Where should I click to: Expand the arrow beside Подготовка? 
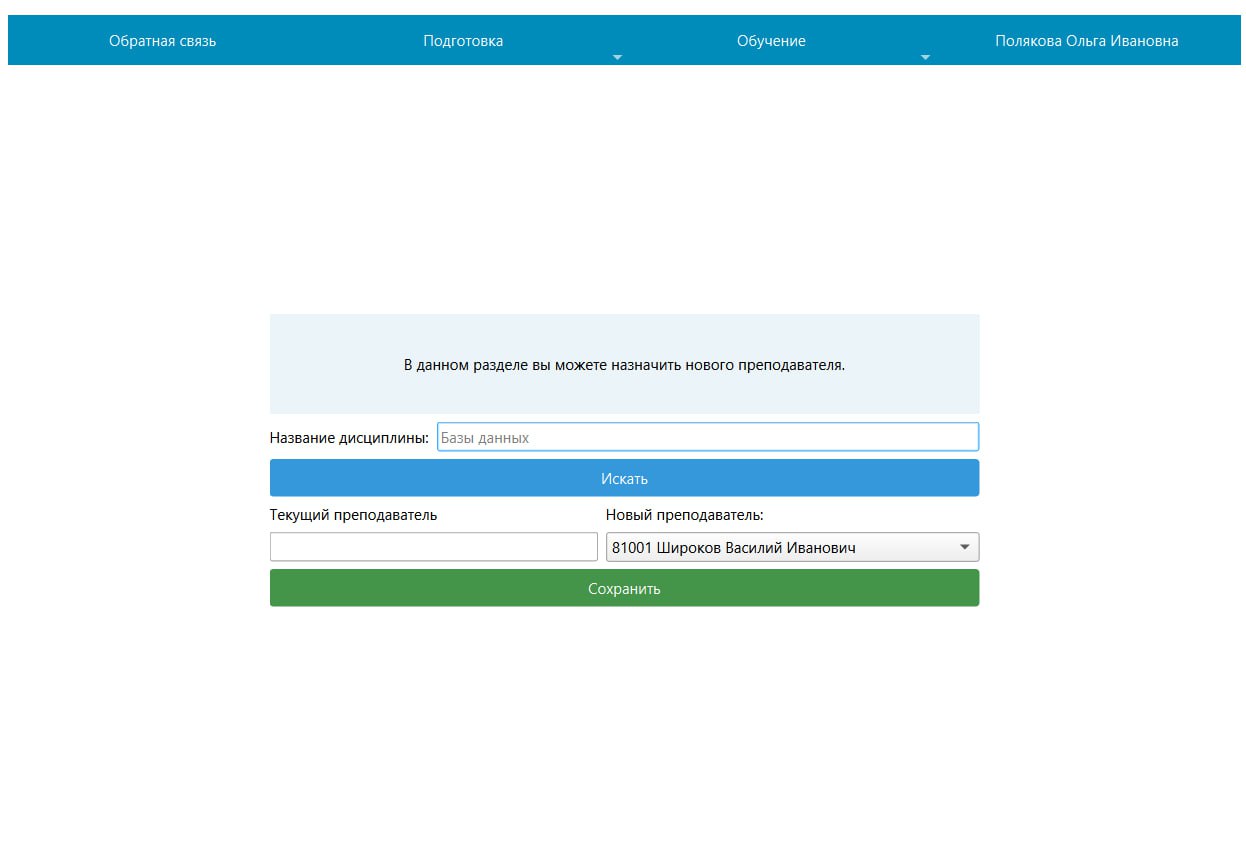[617, 57]
